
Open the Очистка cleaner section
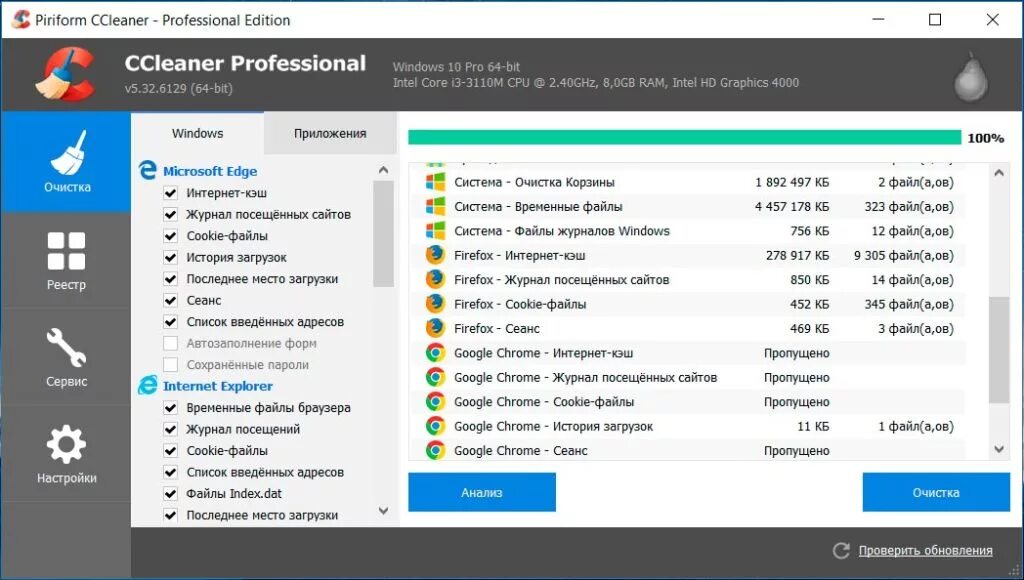[66, 162]
